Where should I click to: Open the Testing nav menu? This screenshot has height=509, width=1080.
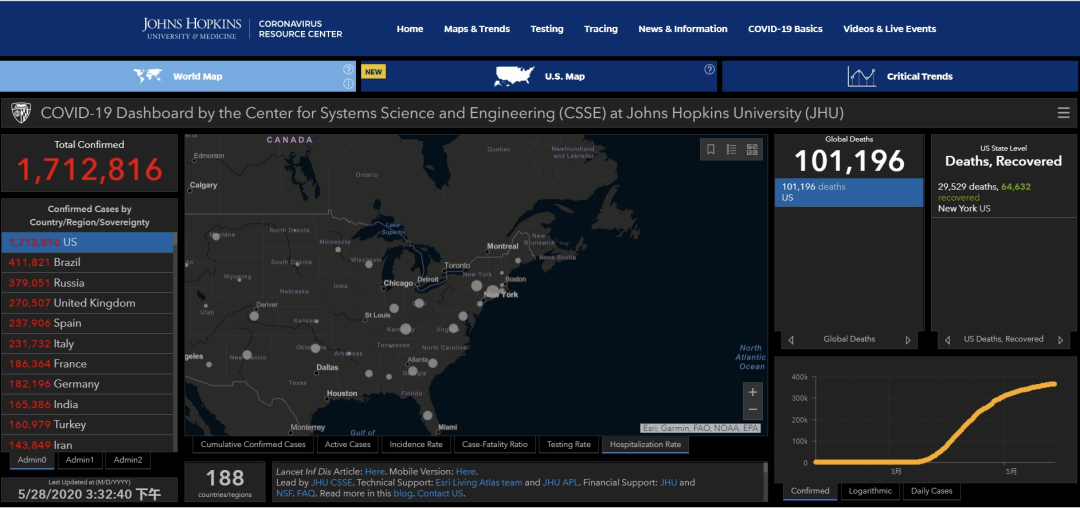(x=547, y=29)
